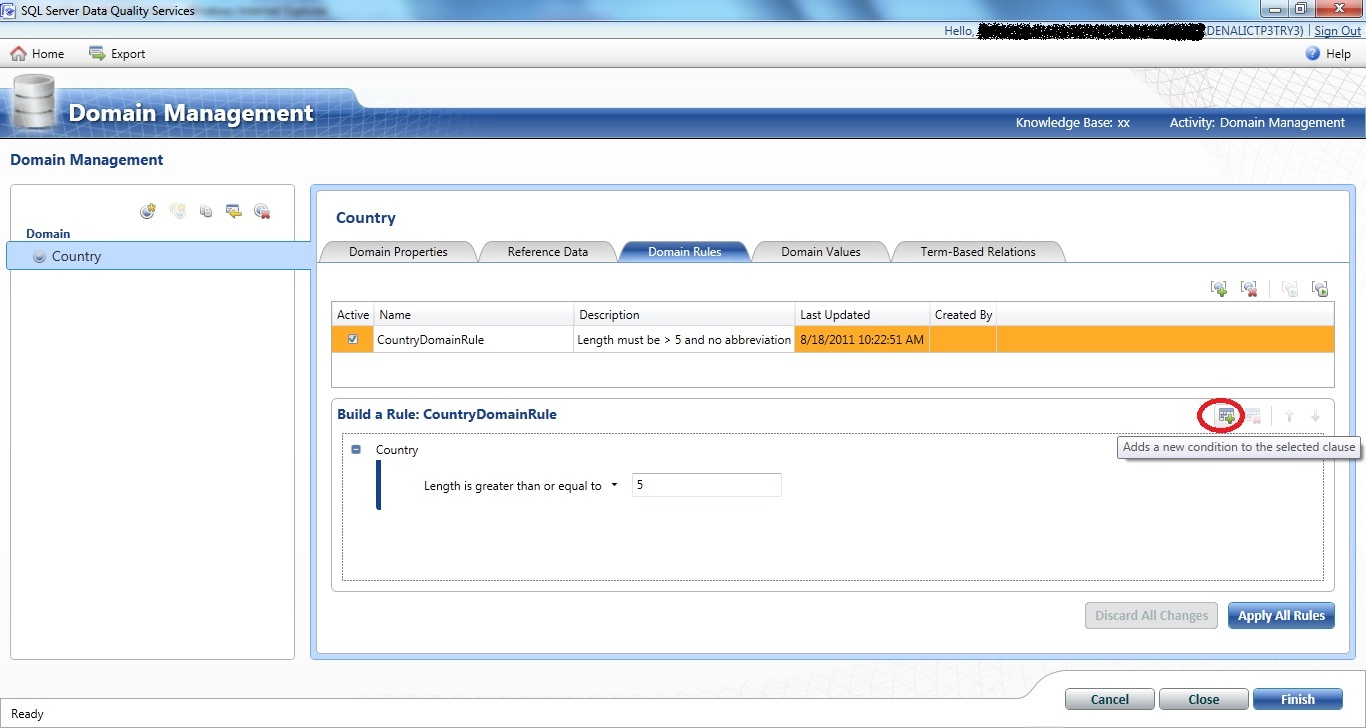The image size is (1366, 728).
Task: Click the Sign Out link
Action: (x=1338, y=31)
